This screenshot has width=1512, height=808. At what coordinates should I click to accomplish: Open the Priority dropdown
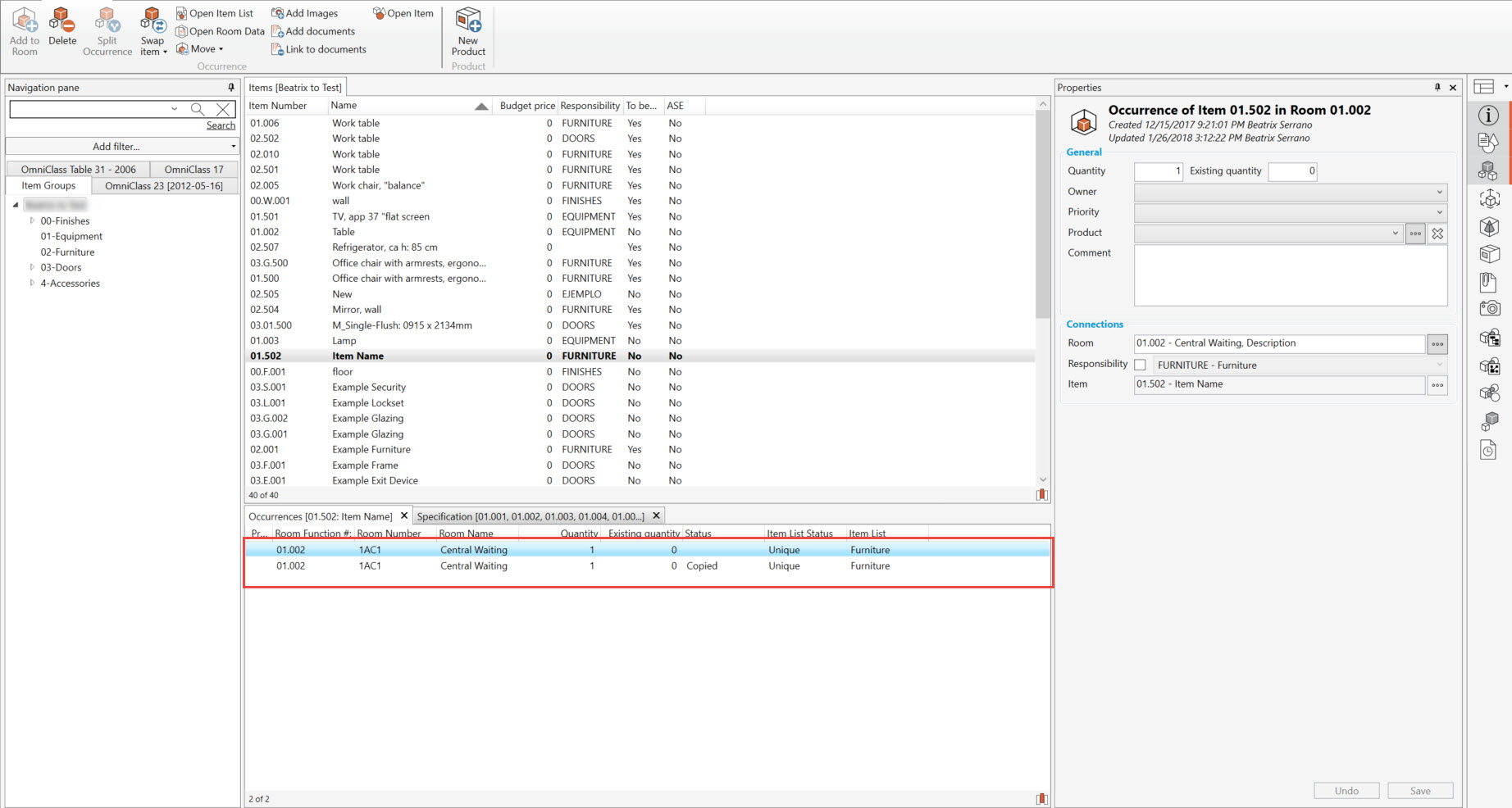click(1290, 212)
